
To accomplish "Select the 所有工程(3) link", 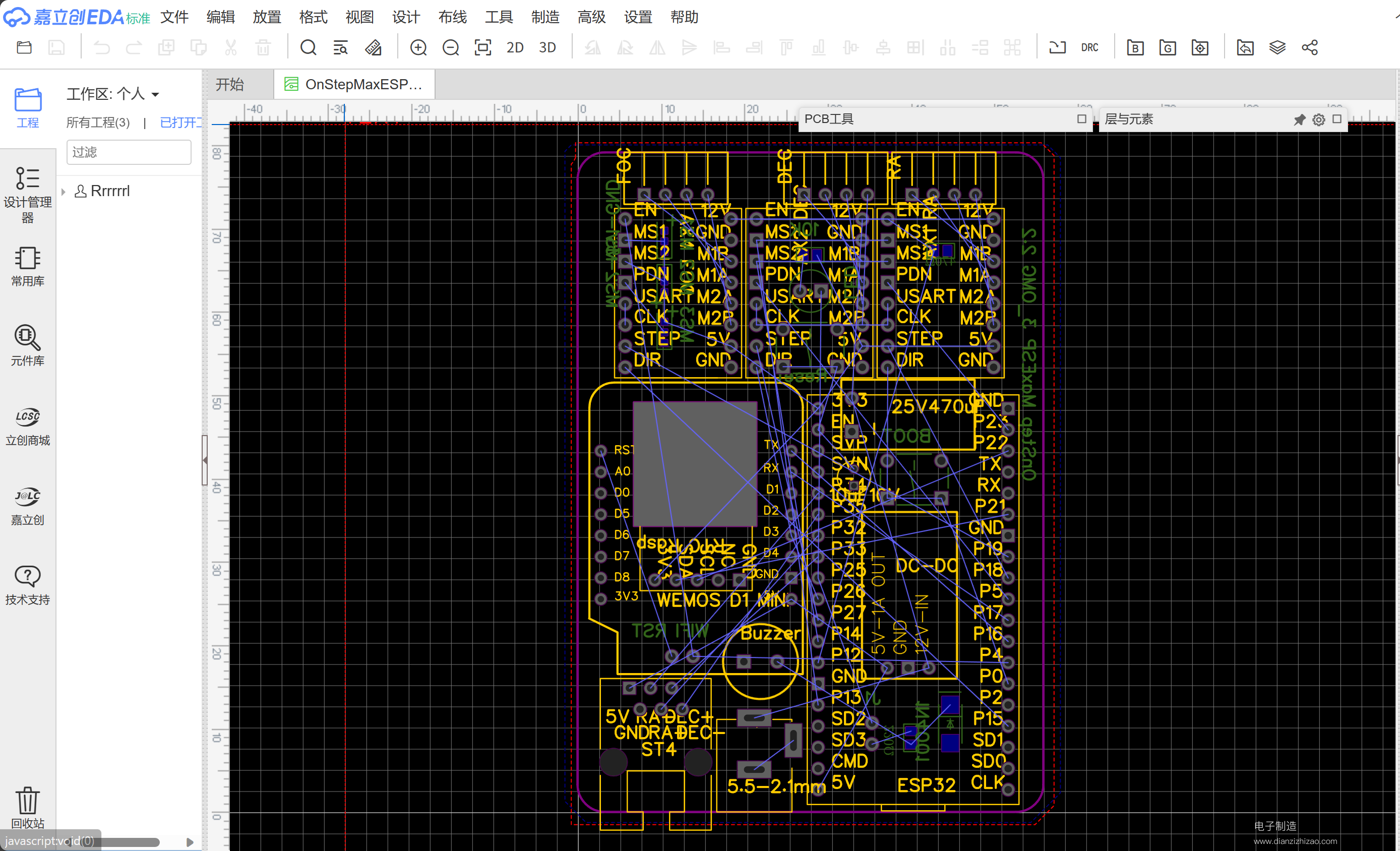I will point(98,122).
